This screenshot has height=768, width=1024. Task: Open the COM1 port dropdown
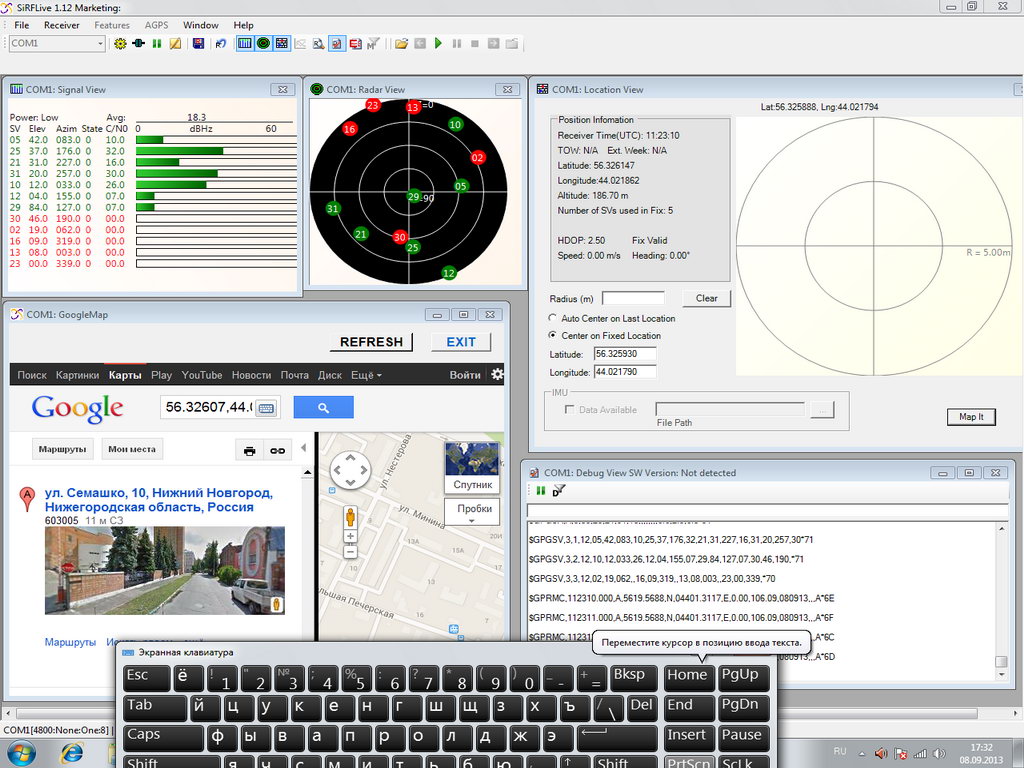(99, 44)
